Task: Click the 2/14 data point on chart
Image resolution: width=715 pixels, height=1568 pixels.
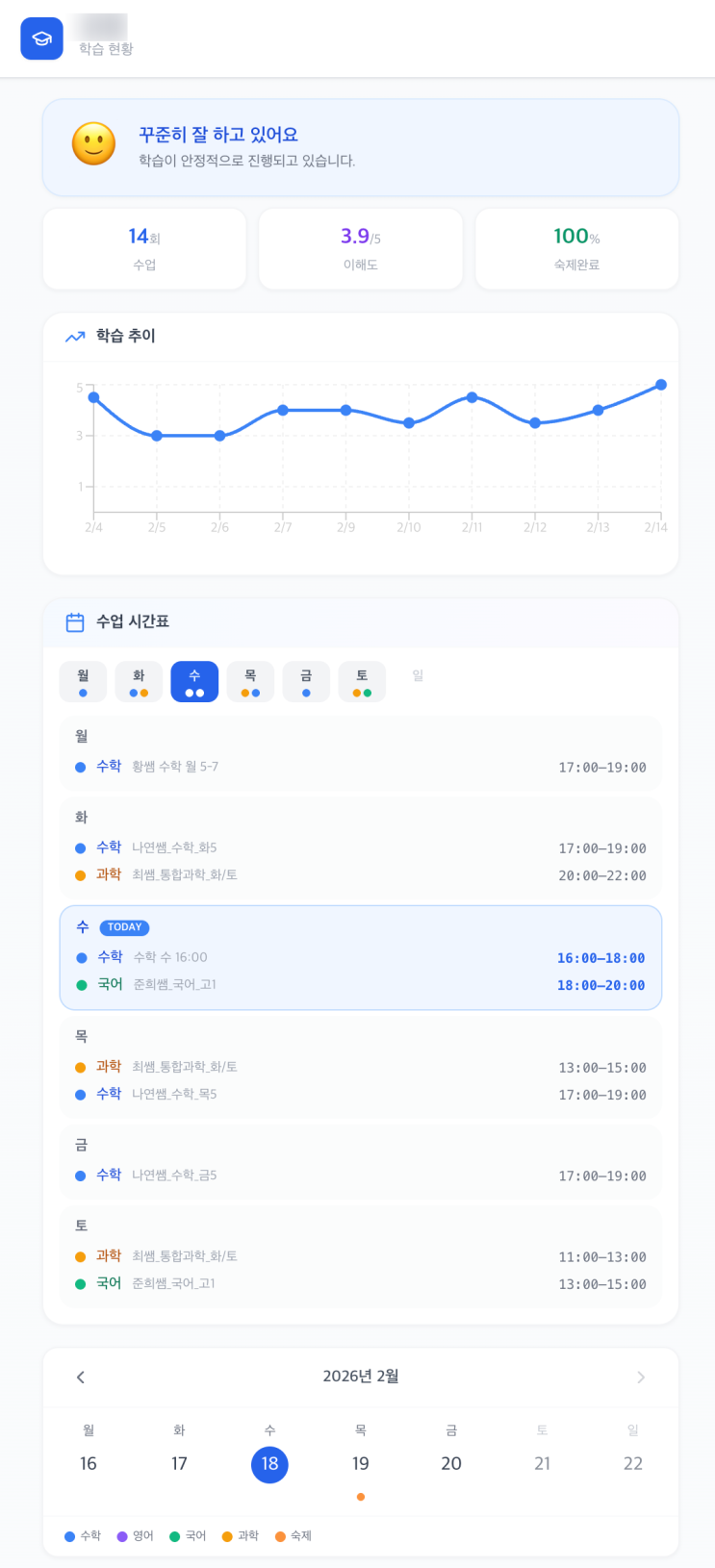Action: [x=661, y=385]
